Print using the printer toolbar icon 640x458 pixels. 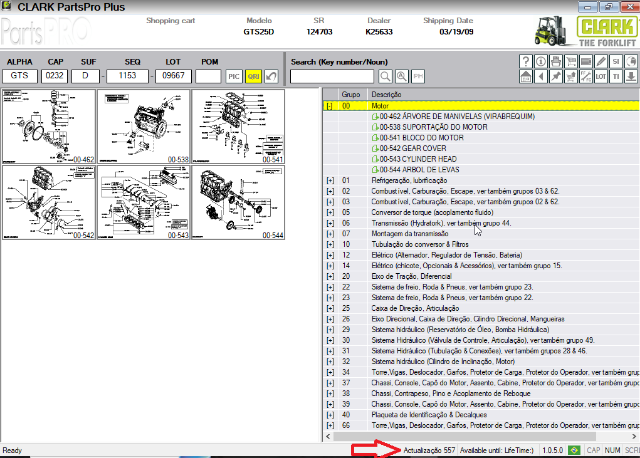[556, 61]
